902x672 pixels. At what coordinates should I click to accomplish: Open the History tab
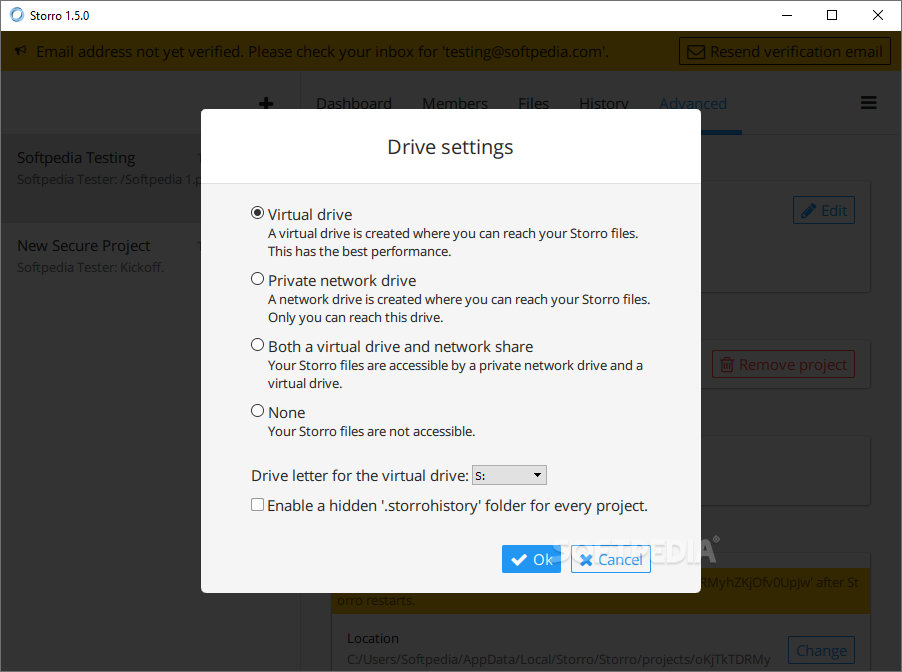603,104
